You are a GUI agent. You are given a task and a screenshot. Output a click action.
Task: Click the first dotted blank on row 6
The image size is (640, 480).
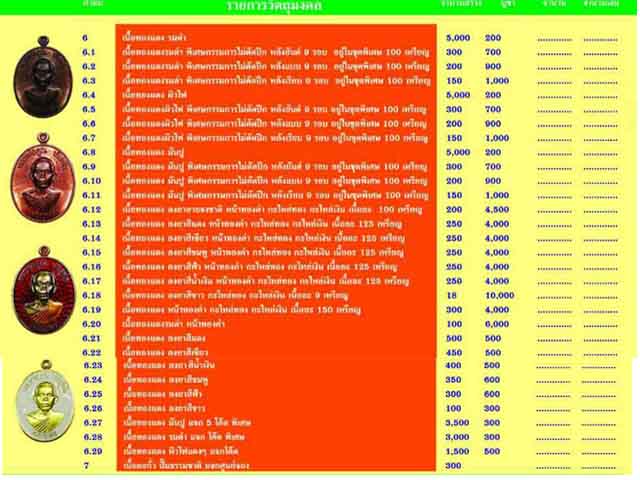tap(554, 40)
